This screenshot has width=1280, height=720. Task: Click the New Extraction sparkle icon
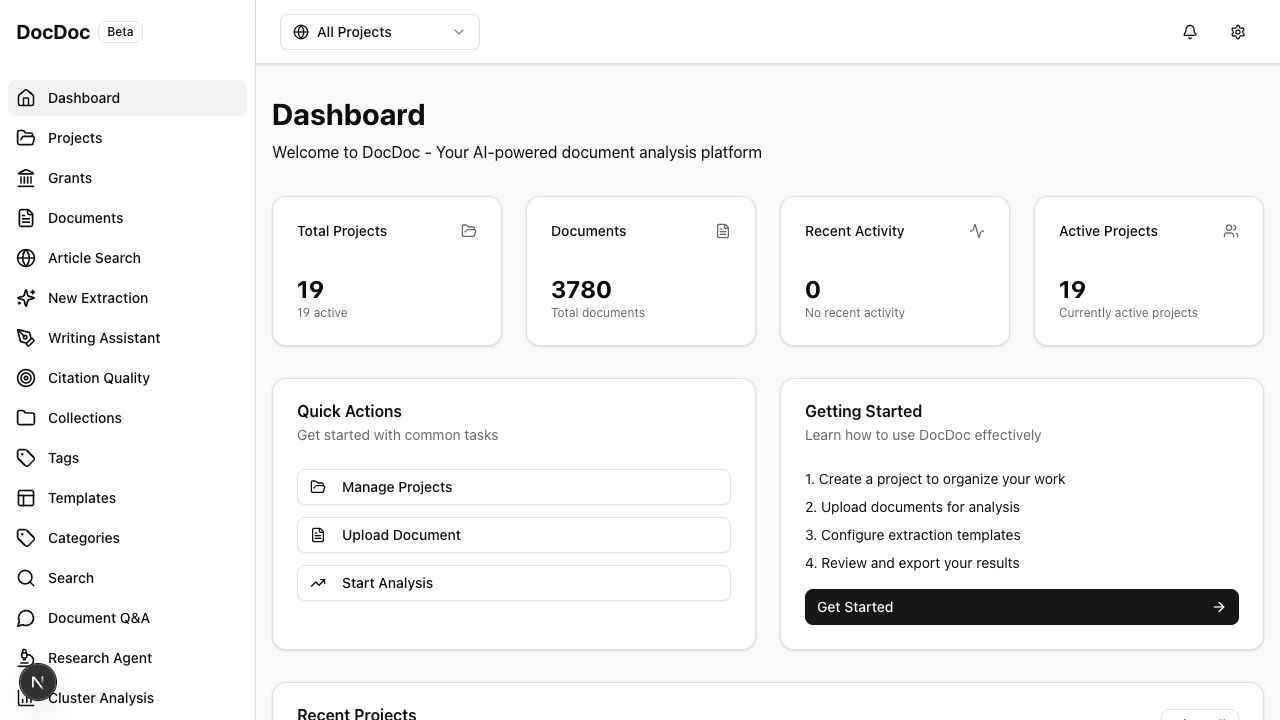click(27, 298)
